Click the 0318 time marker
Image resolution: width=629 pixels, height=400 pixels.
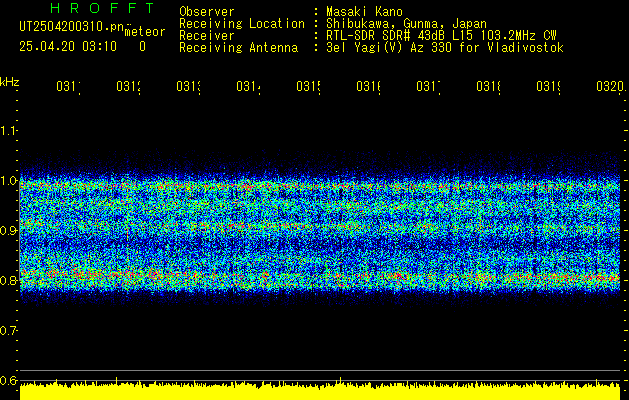point(489,87)
